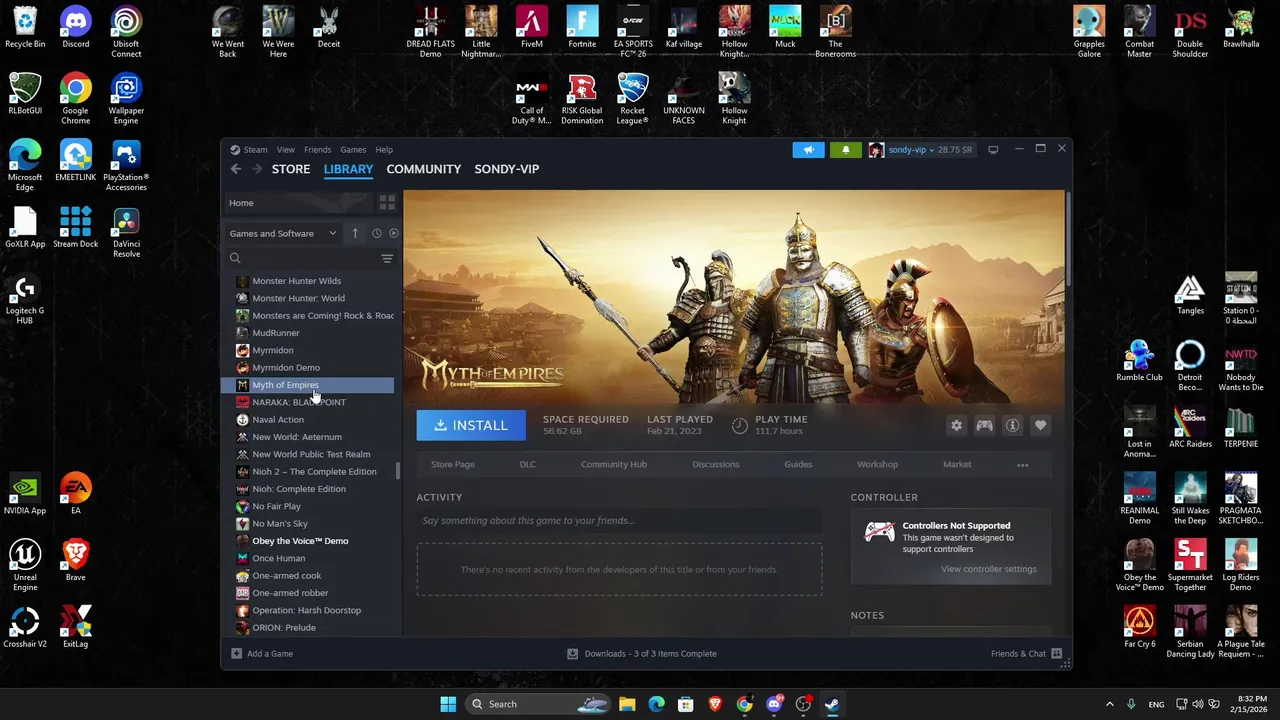Screen dimensions: 1280x720
Task: Open Discord desktop shortcut
Action: tap(75, 28)
